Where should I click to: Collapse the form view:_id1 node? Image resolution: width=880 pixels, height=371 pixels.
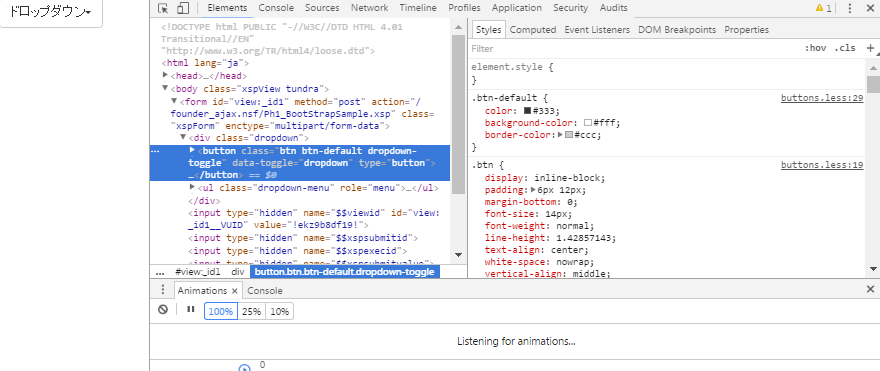174,101
